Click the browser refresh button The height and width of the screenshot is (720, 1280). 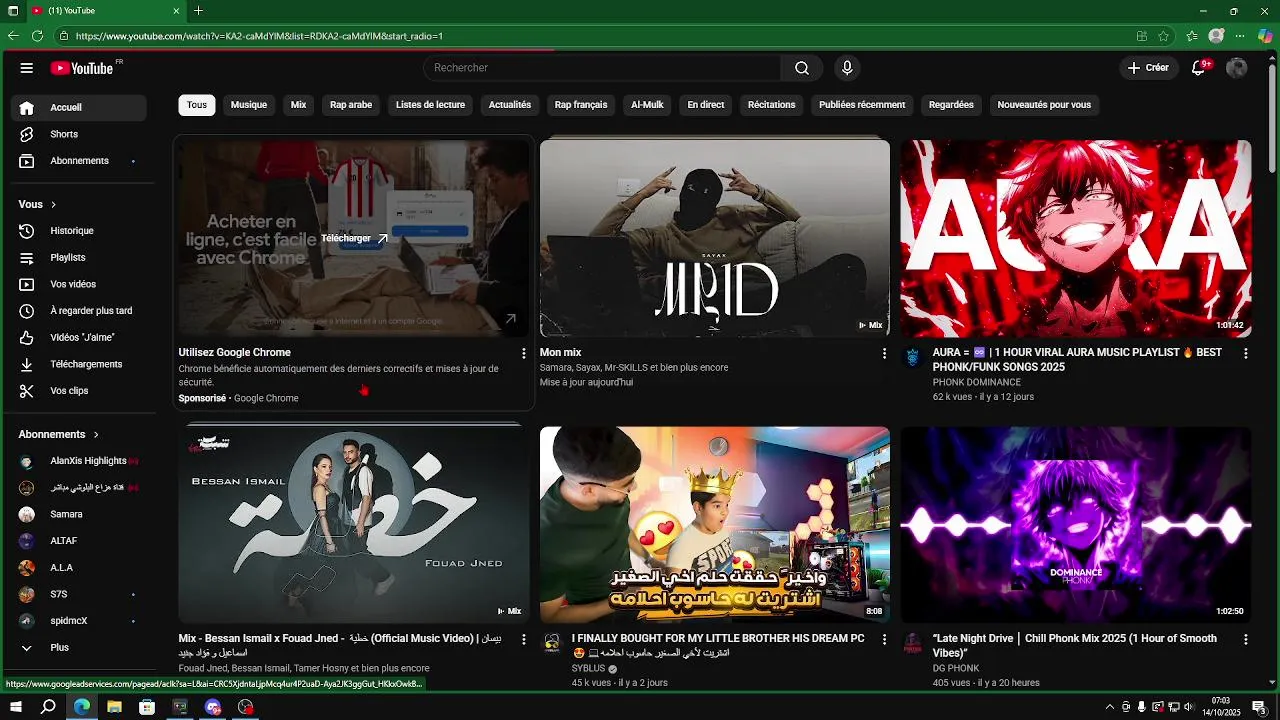(37, 36)
